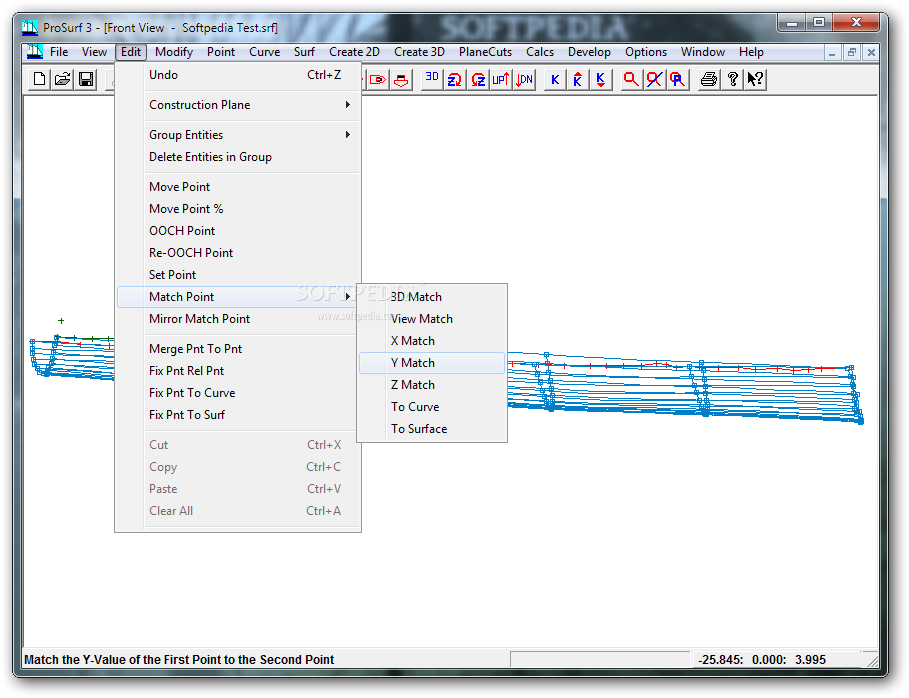Select X Match option
The width and height of the screenshot is (909, 698).
[x=432, y=341]
